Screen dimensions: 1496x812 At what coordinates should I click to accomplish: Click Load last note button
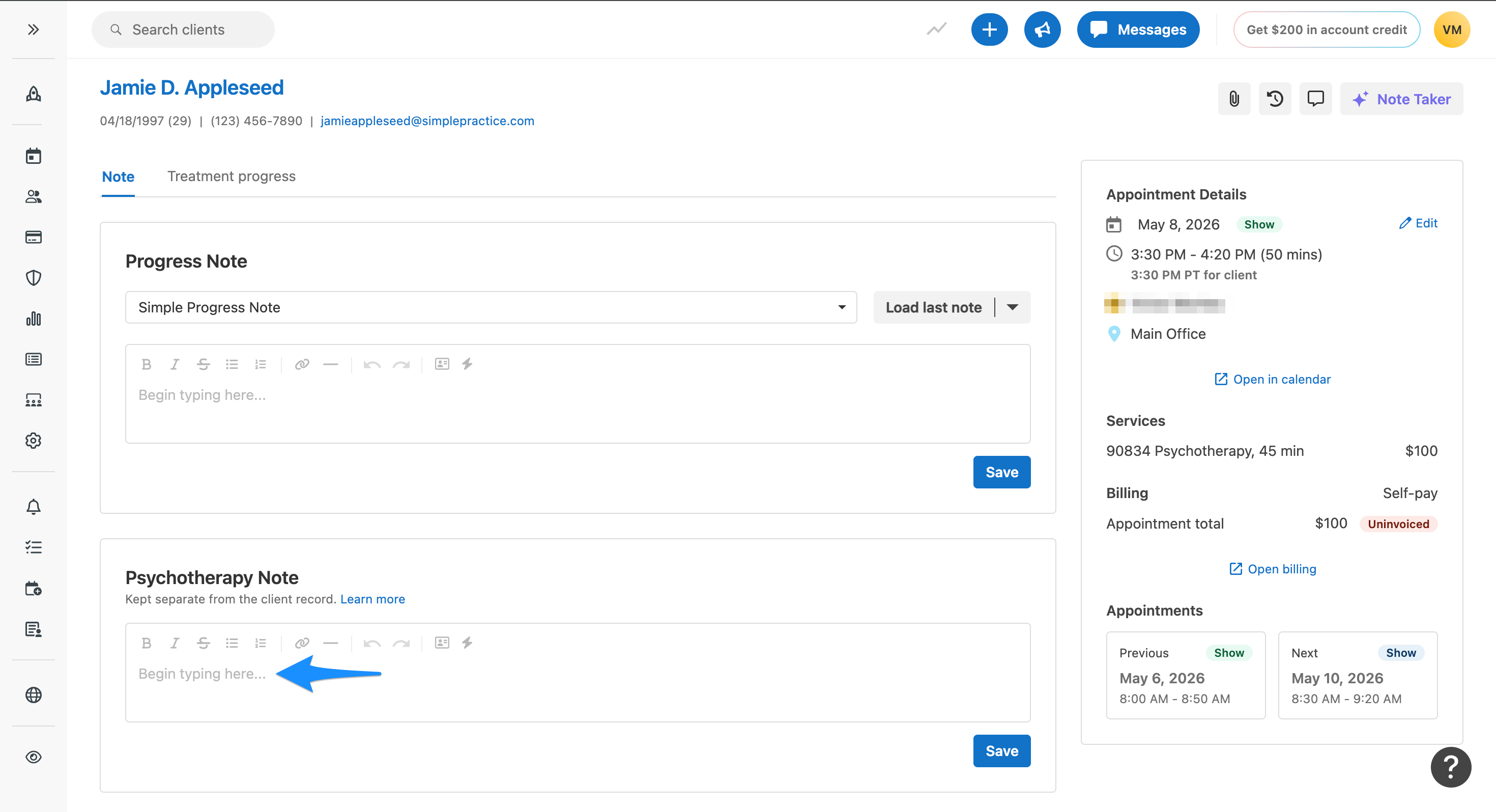[933, 307]
